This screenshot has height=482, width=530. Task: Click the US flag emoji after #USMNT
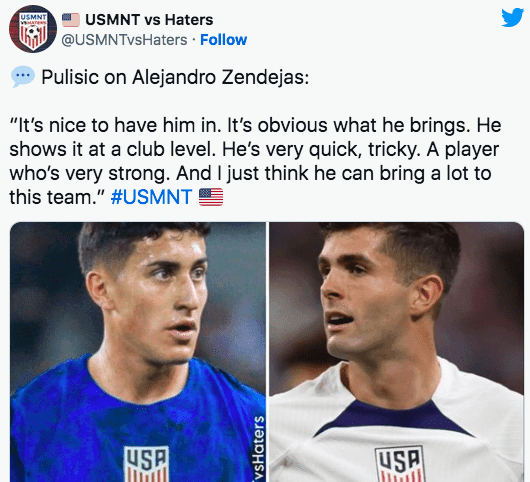pyautogui.click(x=211, y=197)
